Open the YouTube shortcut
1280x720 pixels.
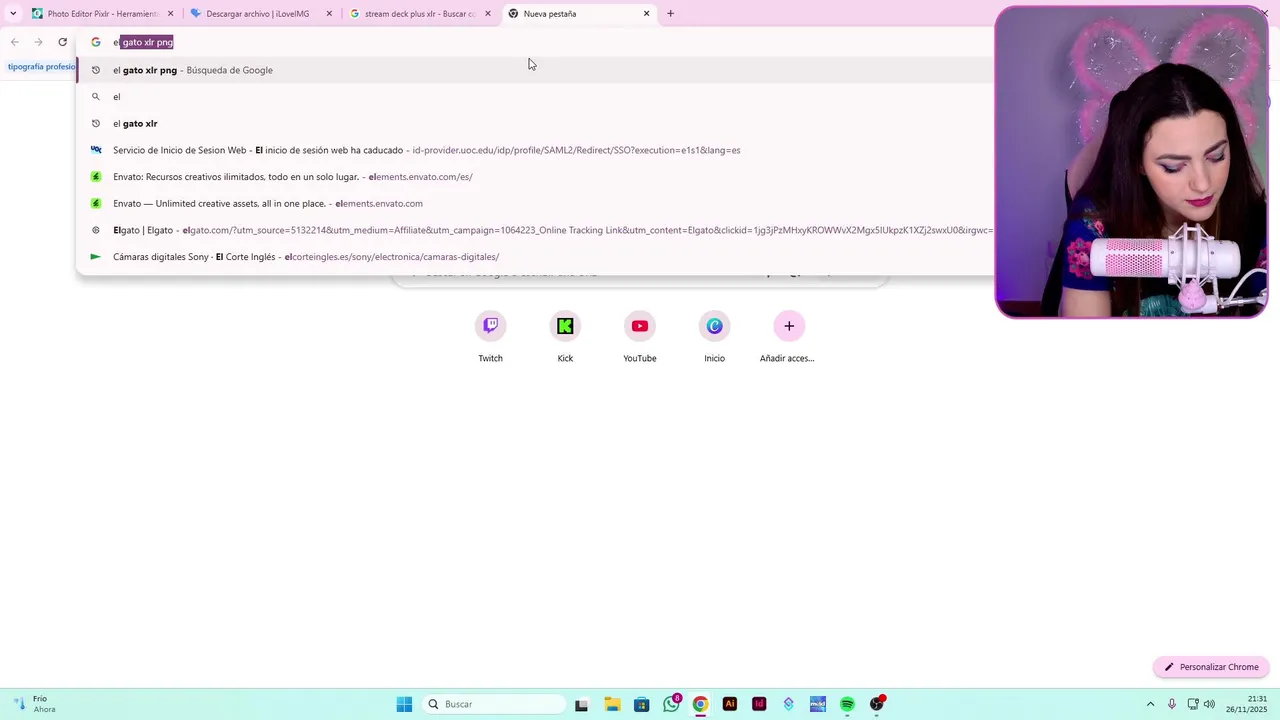pos(640,337)
